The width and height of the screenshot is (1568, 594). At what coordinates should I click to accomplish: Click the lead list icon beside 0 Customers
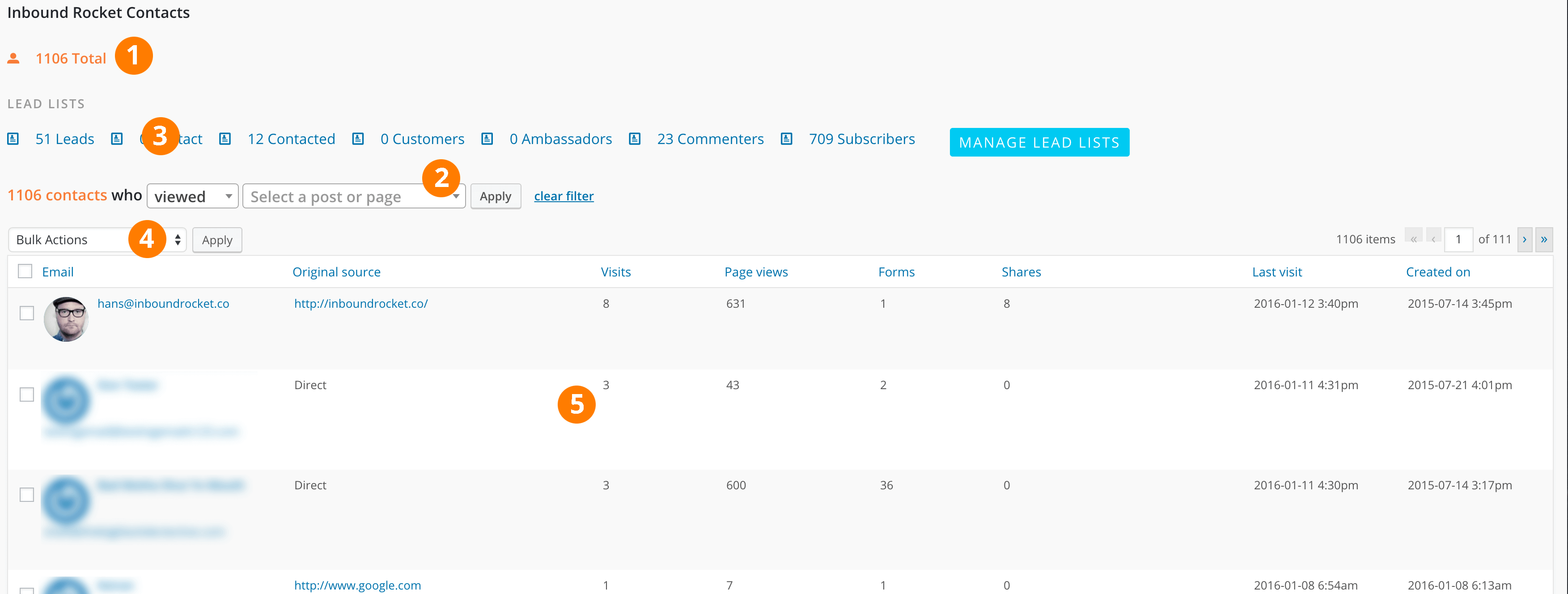(x=357, y=139)
